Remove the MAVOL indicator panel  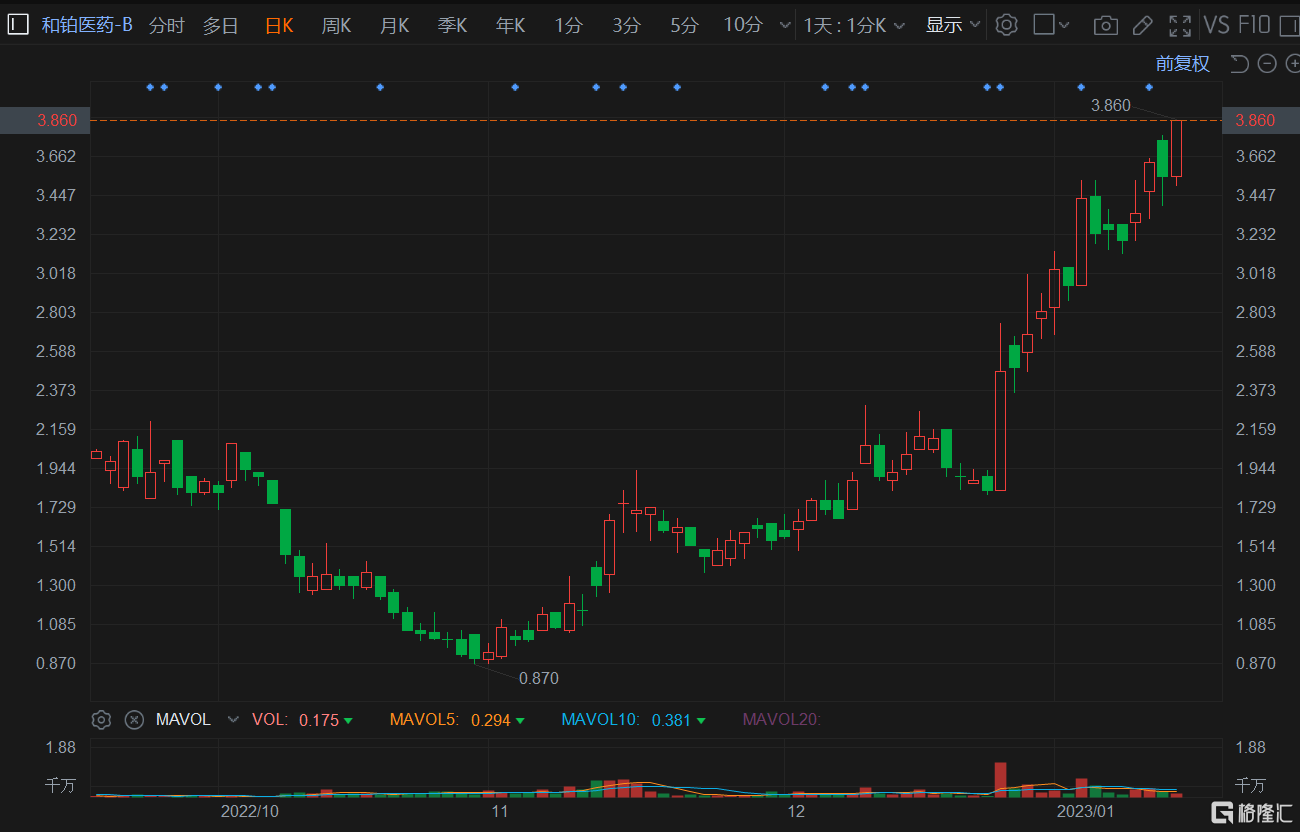coord(134,719)
